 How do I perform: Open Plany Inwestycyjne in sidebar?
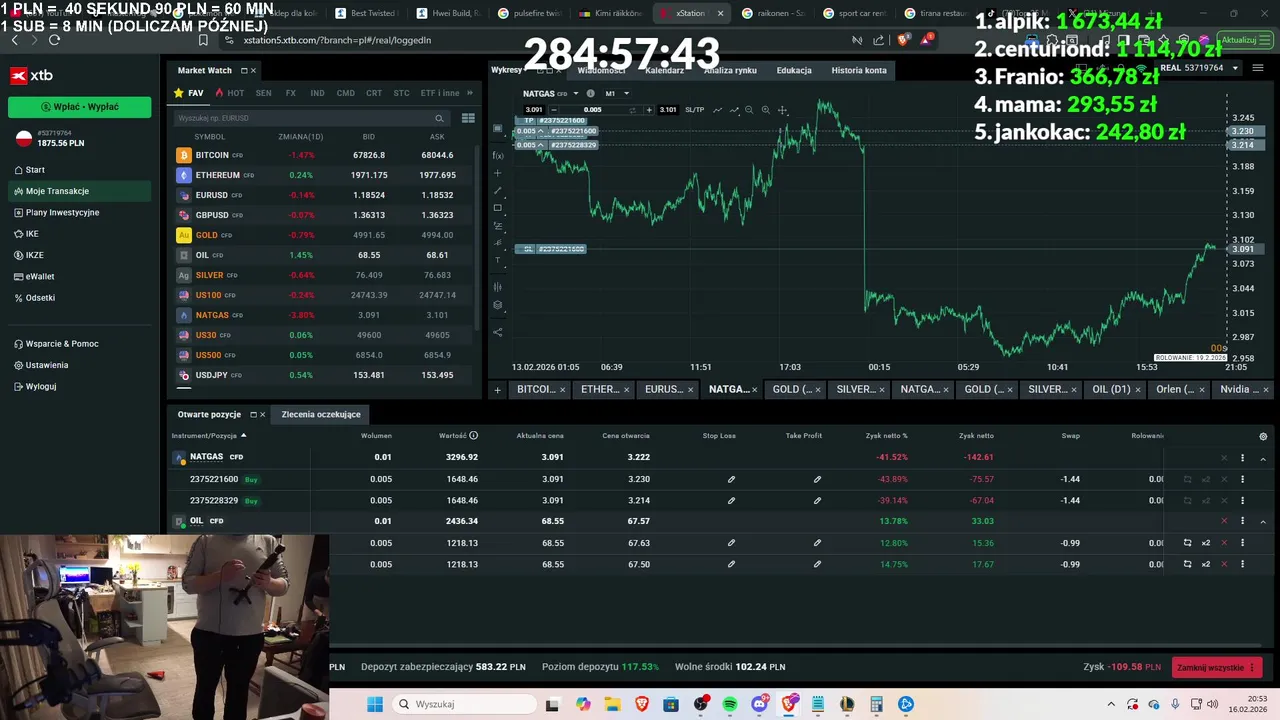pos(62,212)
